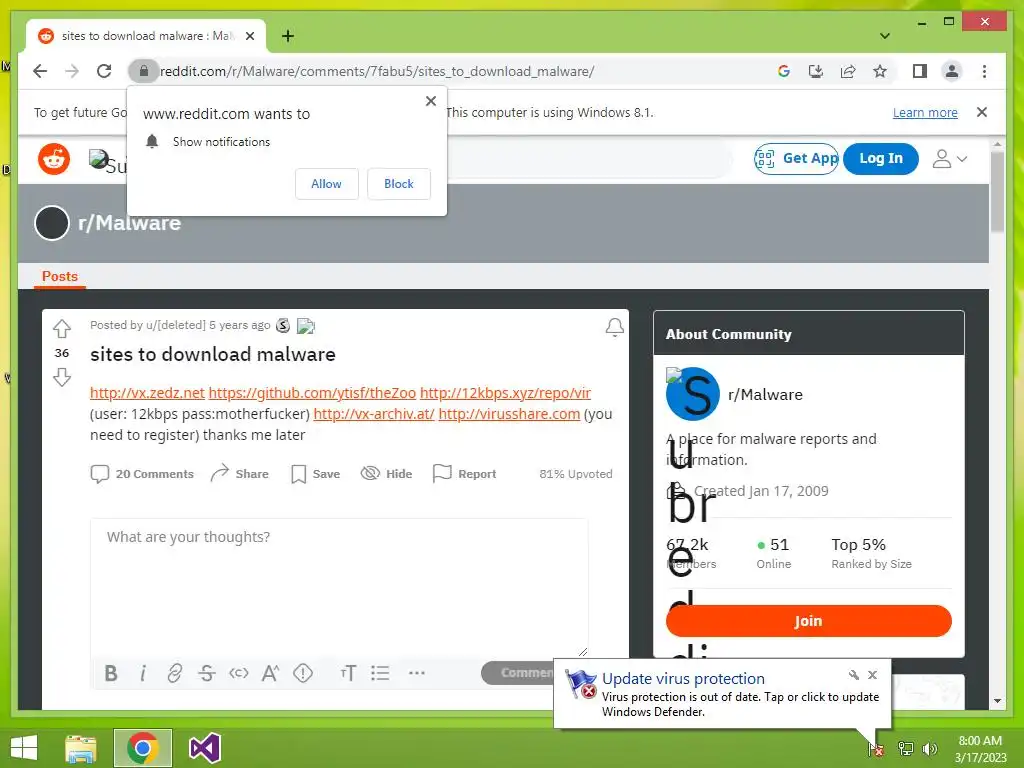Report the post
The width and height of the screenshot is (1024, 768).
pyautogui.click(x=464, y=474)
